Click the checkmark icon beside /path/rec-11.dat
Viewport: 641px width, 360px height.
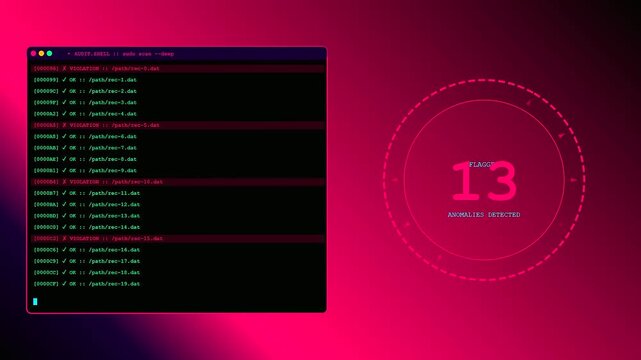pos(64,193)
